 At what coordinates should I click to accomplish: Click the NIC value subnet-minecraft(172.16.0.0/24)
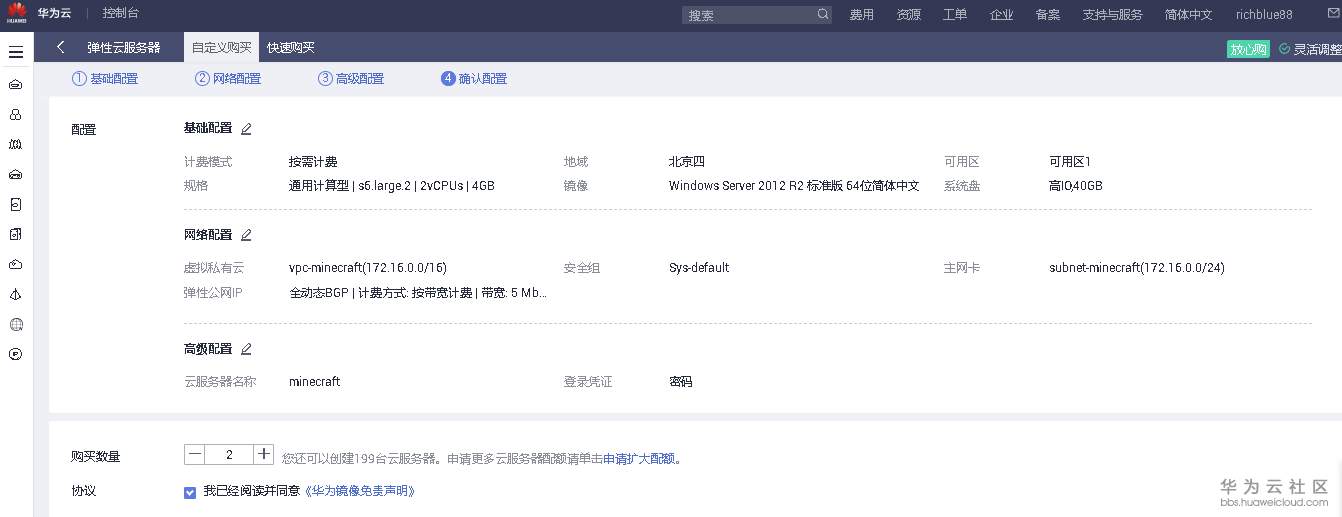[x=1137, y=268]
